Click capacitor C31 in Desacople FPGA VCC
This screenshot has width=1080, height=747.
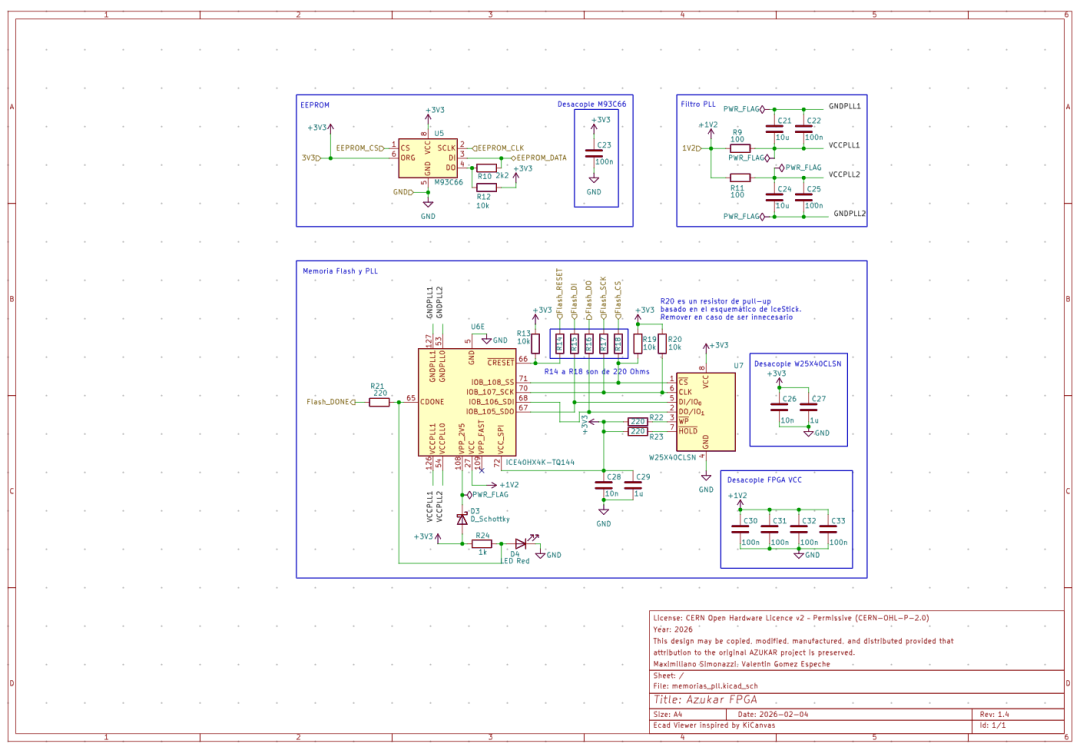point(769,529)
